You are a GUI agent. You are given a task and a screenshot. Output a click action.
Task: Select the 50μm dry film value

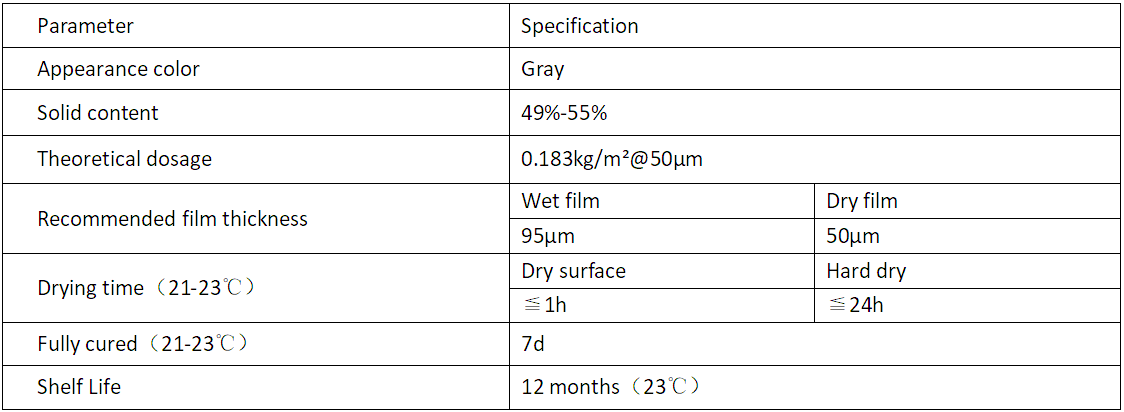[x=968, y=236]
